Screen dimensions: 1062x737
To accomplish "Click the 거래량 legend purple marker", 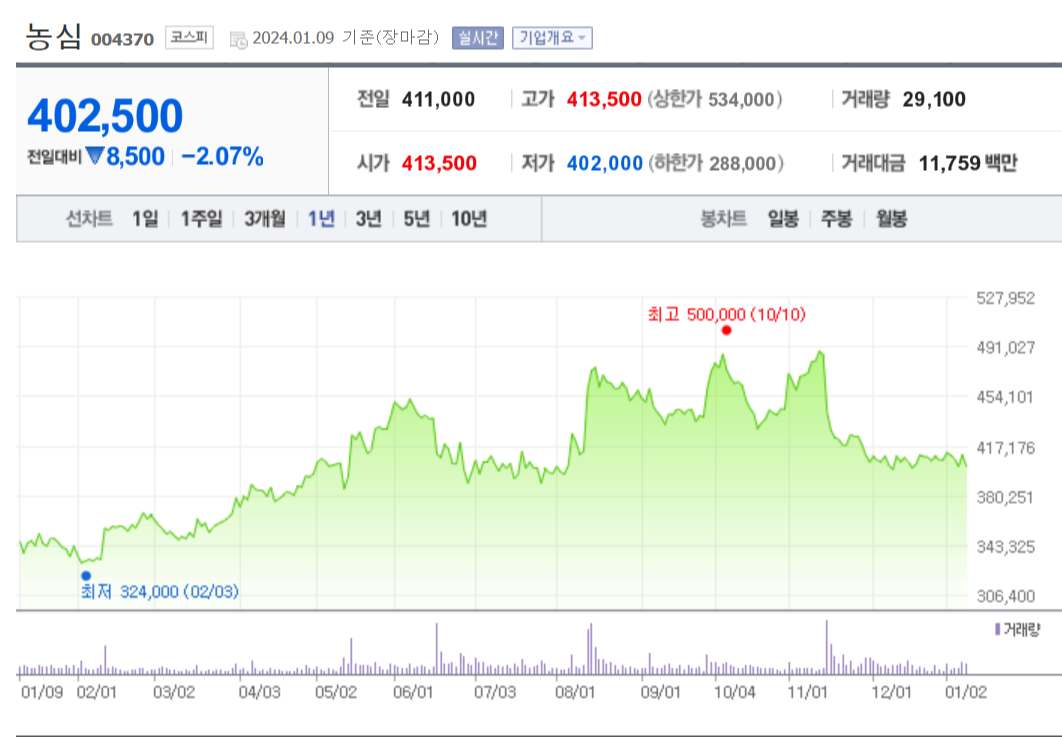I will pyautogui.click(x=997, y=630).
